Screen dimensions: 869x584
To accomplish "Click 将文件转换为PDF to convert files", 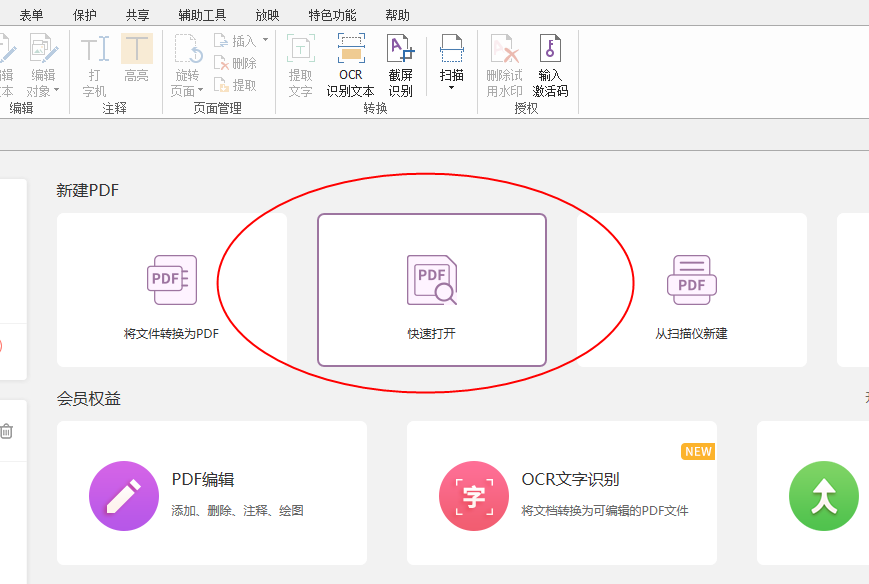I will pos(171,290).
